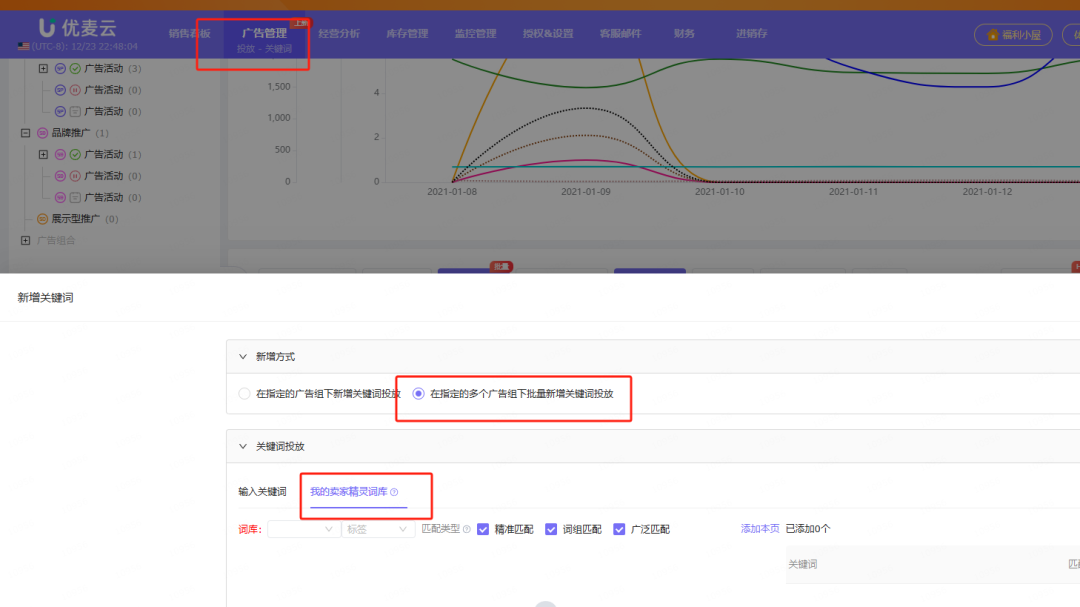The image size is (1080, 607).
Task: Select 在指定的广告组下新增关键词投放 radio option
Action: pyautogui.click(x=244, y=393)
